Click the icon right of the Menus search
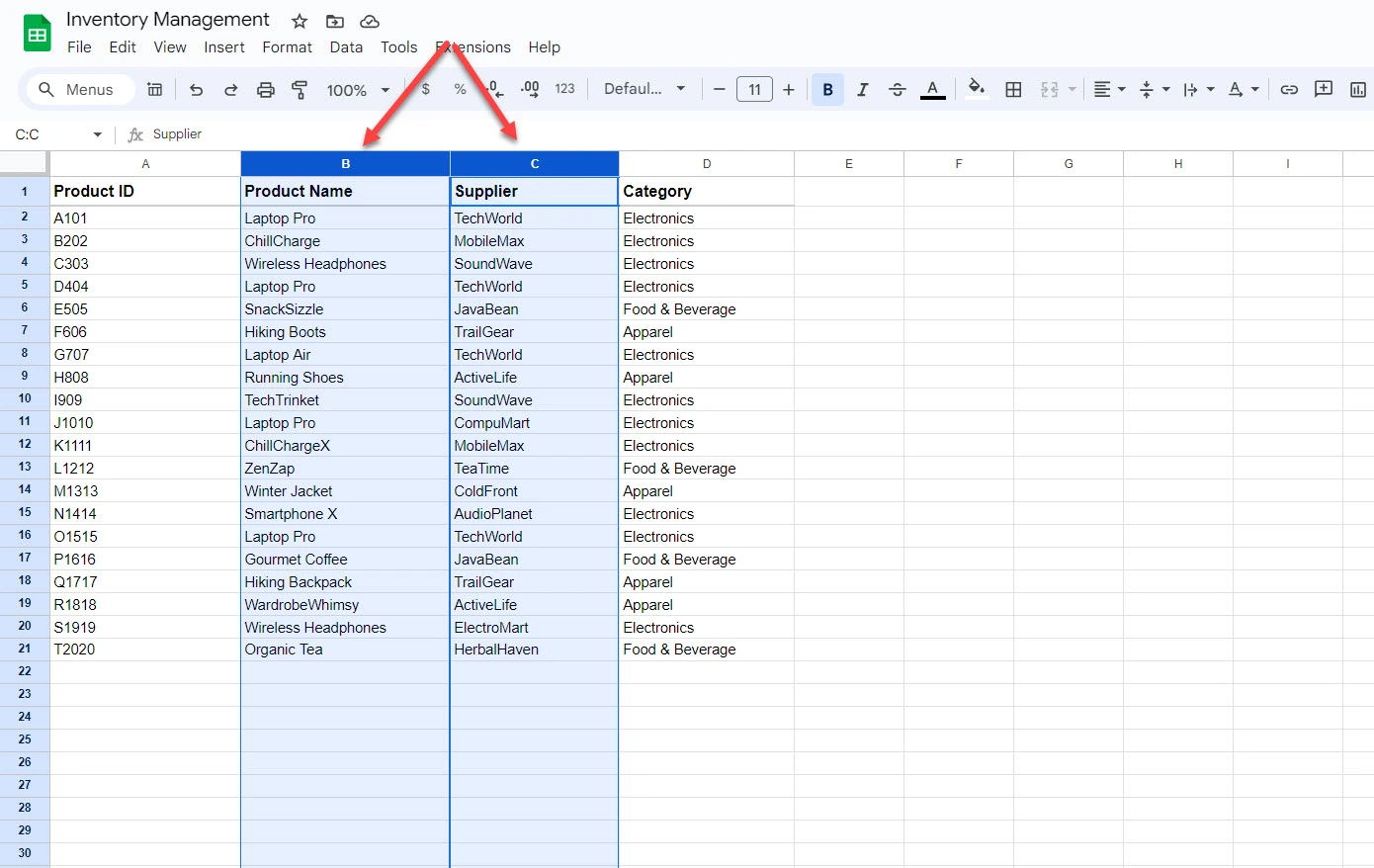This screenshot has height=868, width=1374. click(x=155, y=90)
